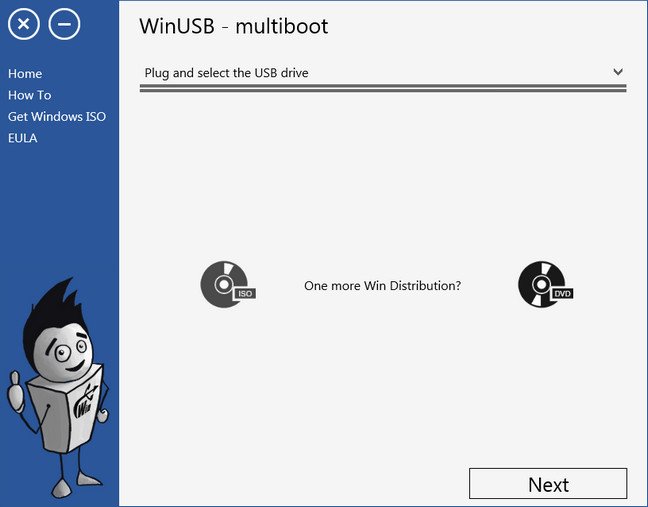Go to the Home page in the sidebar
648x507 pixels.
click(x=25, y=74)
